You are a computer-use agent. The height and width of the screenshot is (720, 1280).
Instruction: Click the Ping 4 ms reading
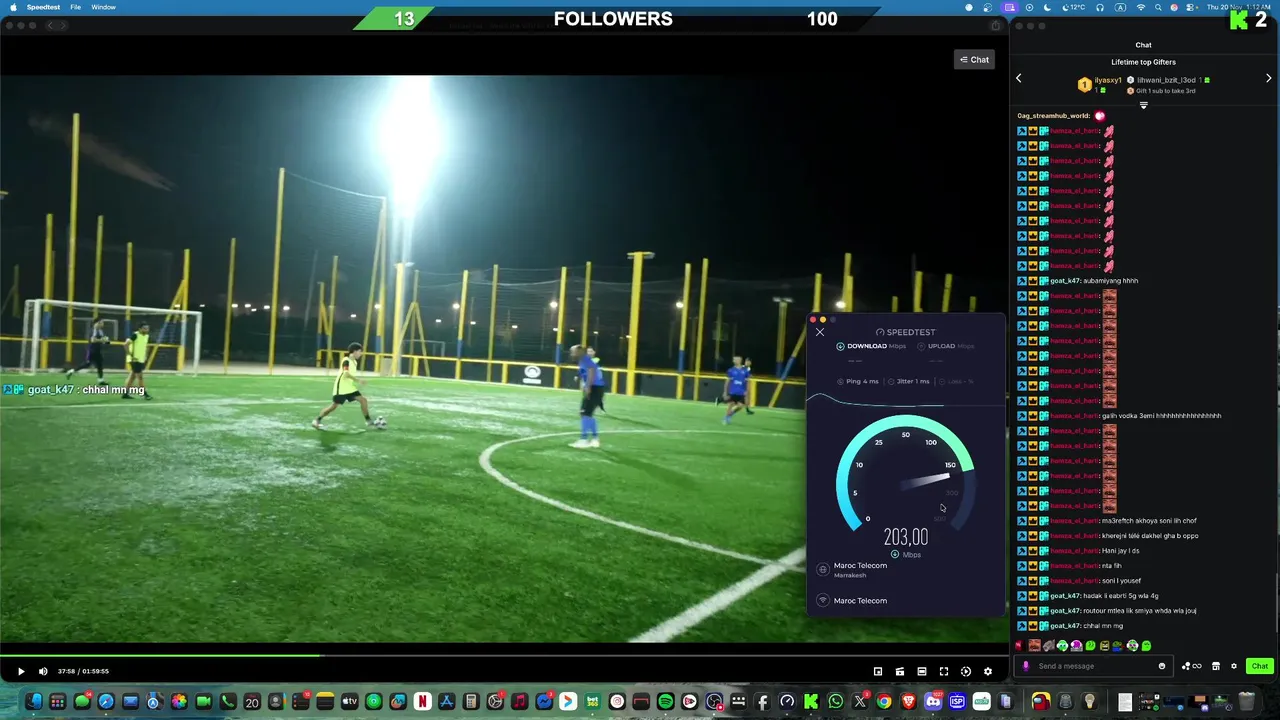point(858,381)
